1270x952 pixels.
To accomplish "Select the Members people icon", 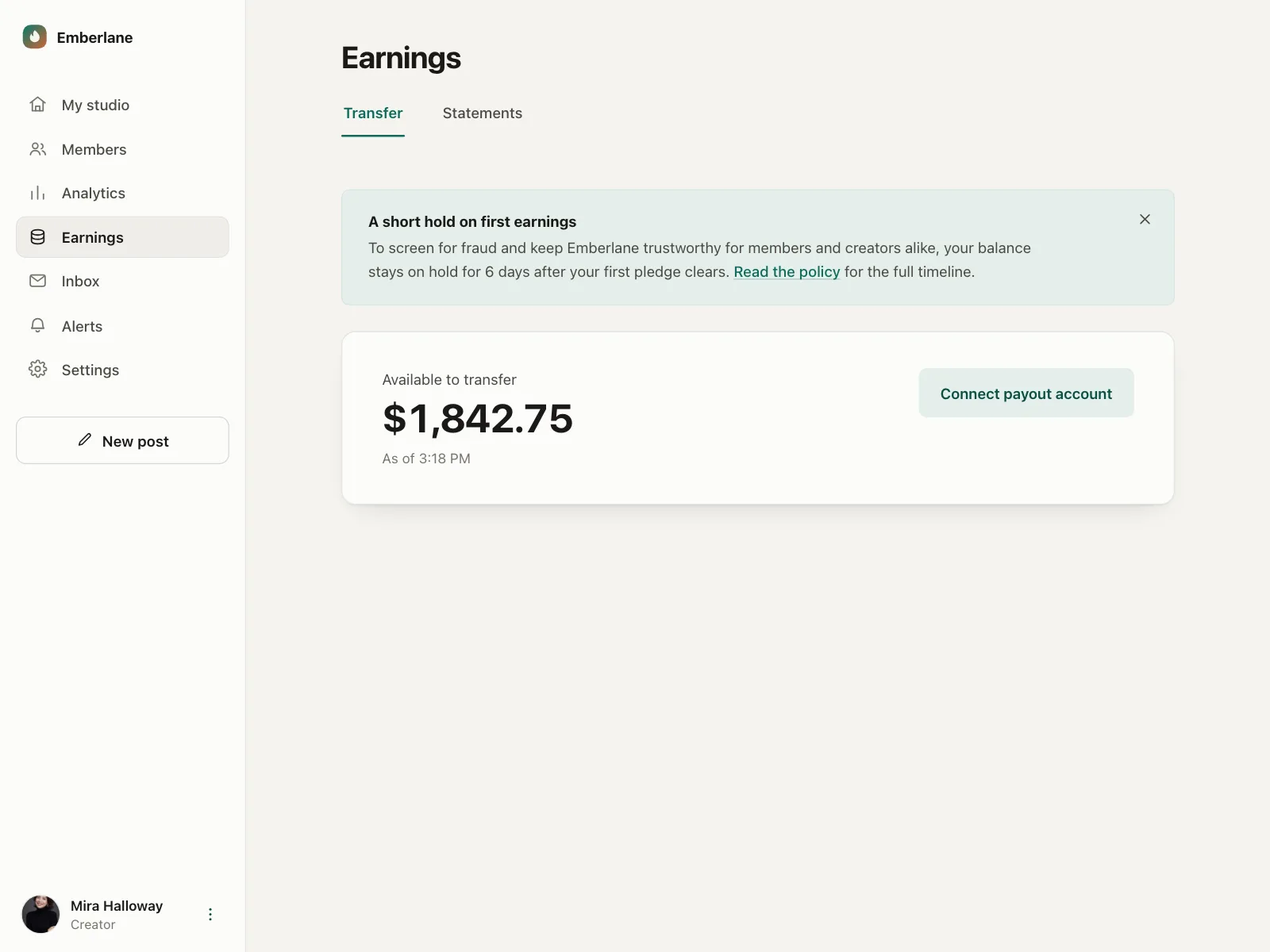I will [x=37, y=149].
